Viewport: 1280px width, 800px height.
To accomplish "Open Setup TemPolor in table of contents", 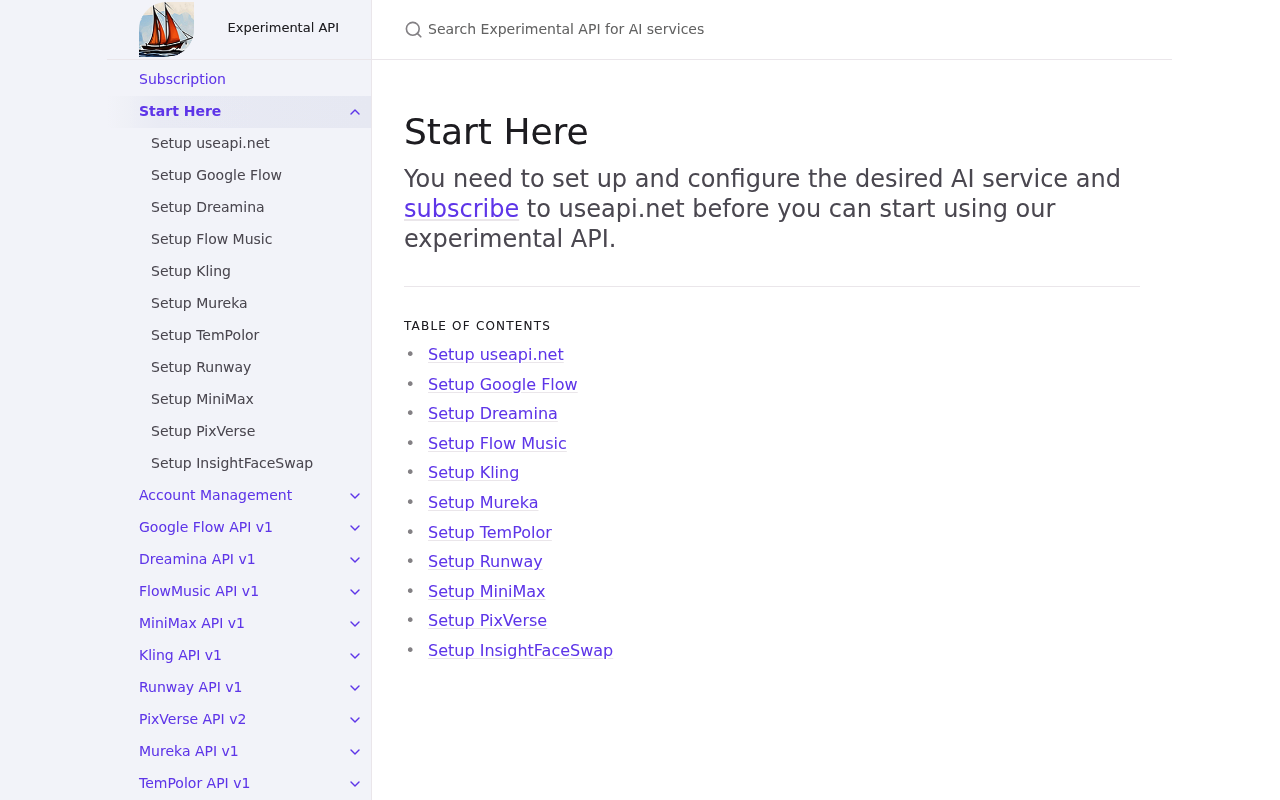I will [490, 533].
